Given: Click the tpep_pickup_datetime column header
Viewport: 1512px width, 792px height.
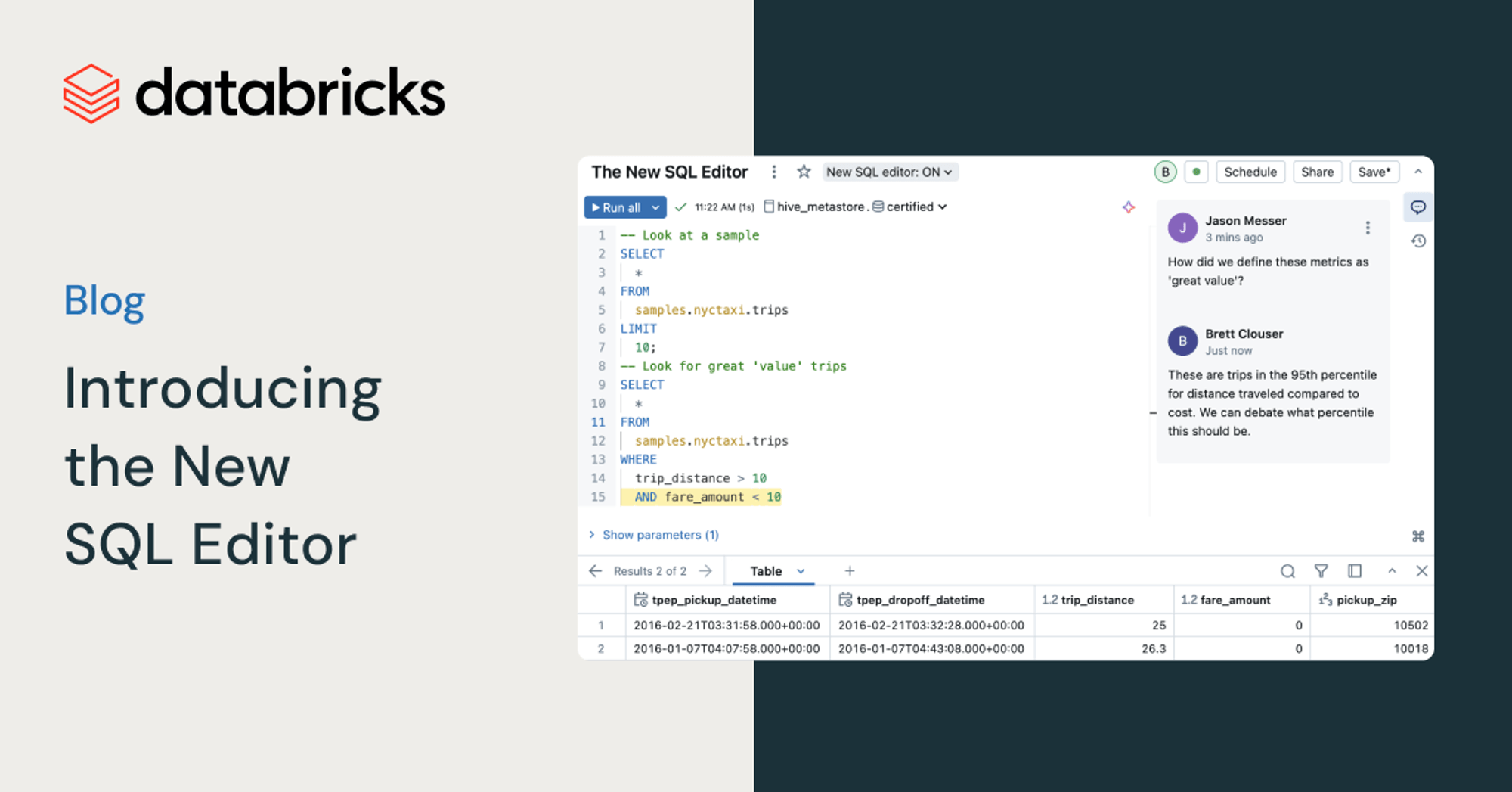Looking at the screenshot, I should click(714, 600).
